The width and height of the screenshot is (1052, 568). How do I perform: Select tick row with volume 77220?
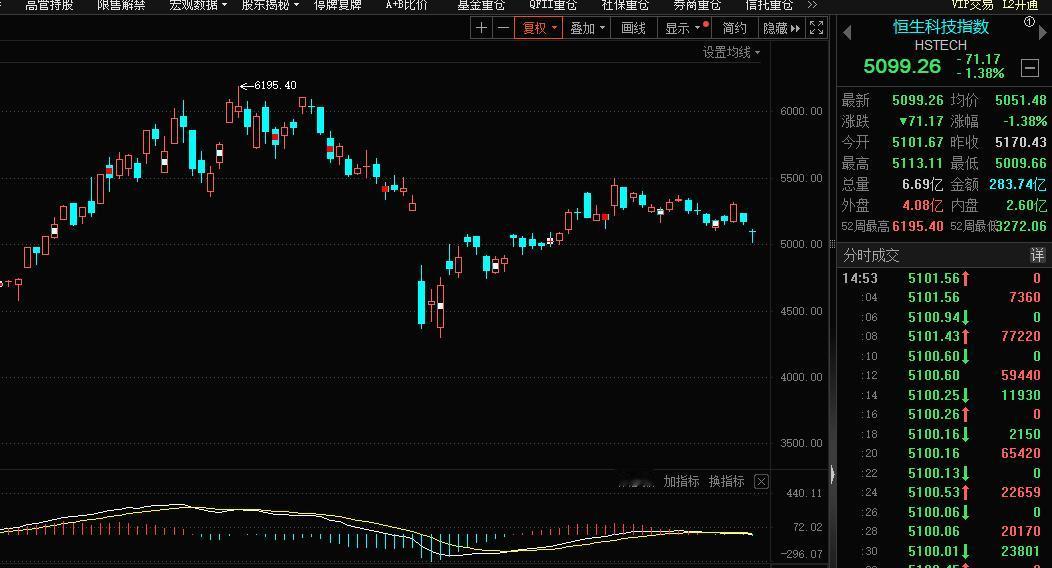943,336
